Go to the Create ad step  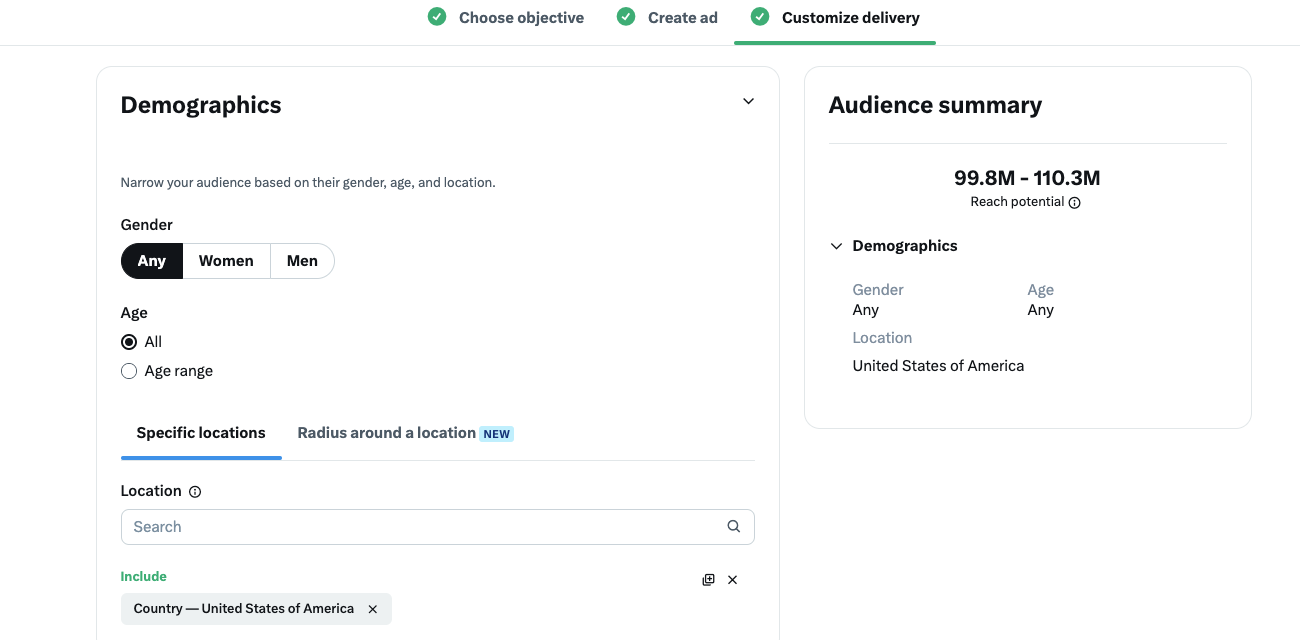(682, 17)
